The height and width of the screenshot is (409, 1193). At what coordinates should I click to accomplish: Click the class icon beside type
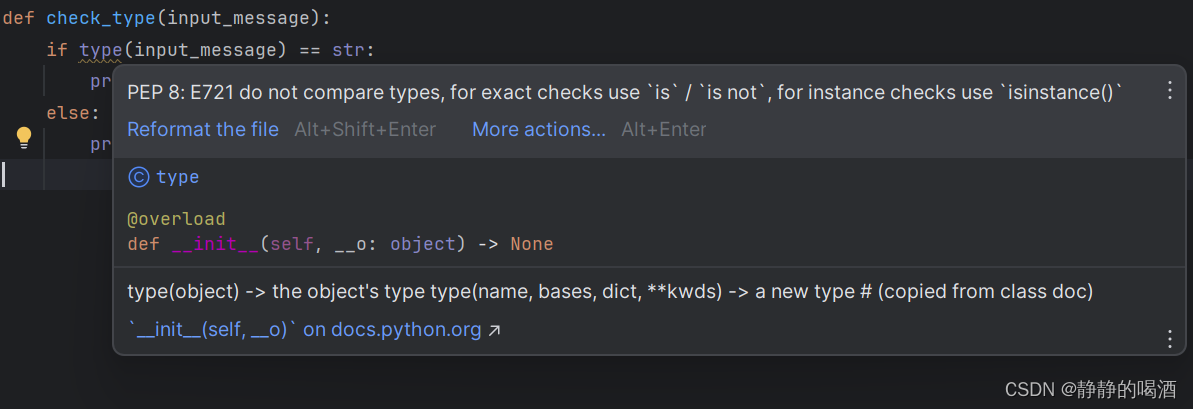point(138,177)
